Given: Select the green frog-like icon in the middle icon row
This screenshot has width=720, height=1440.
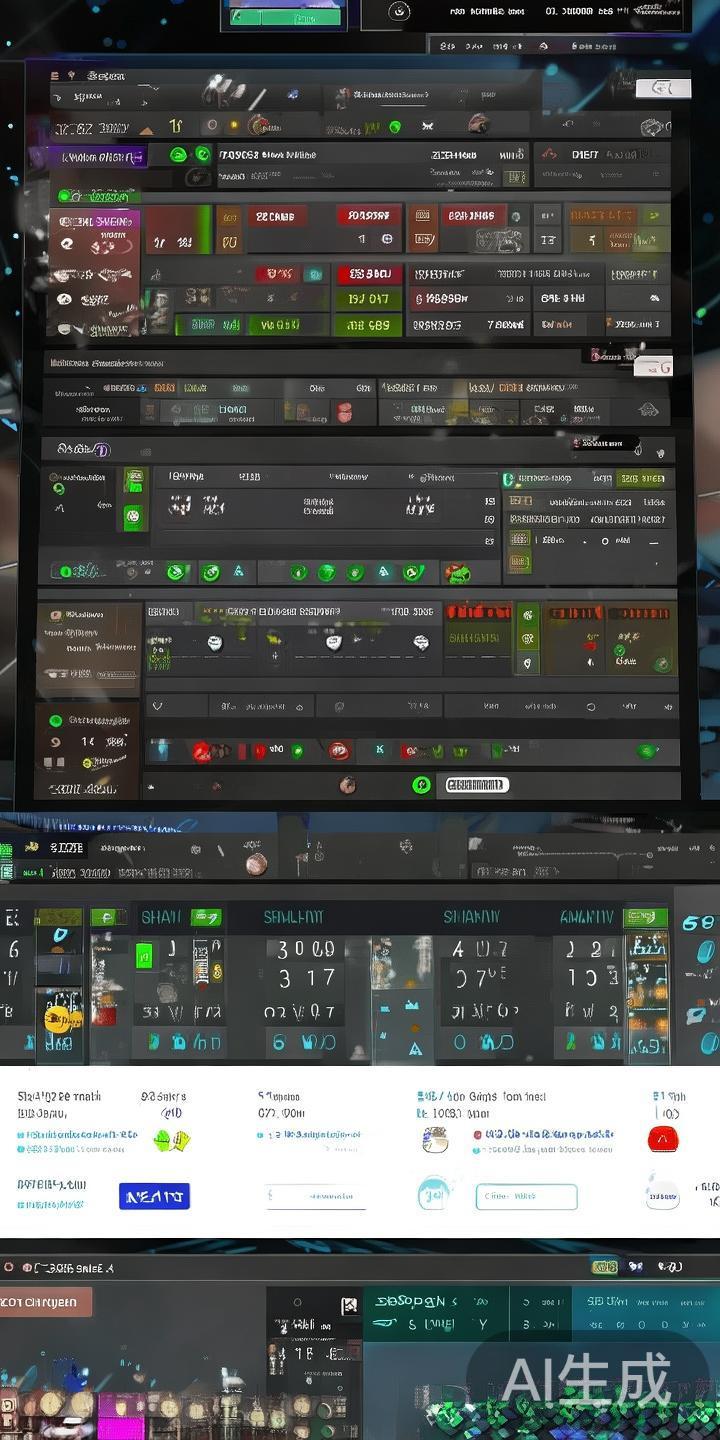Looking at the screenshot, I should click(x=458, y=573).
